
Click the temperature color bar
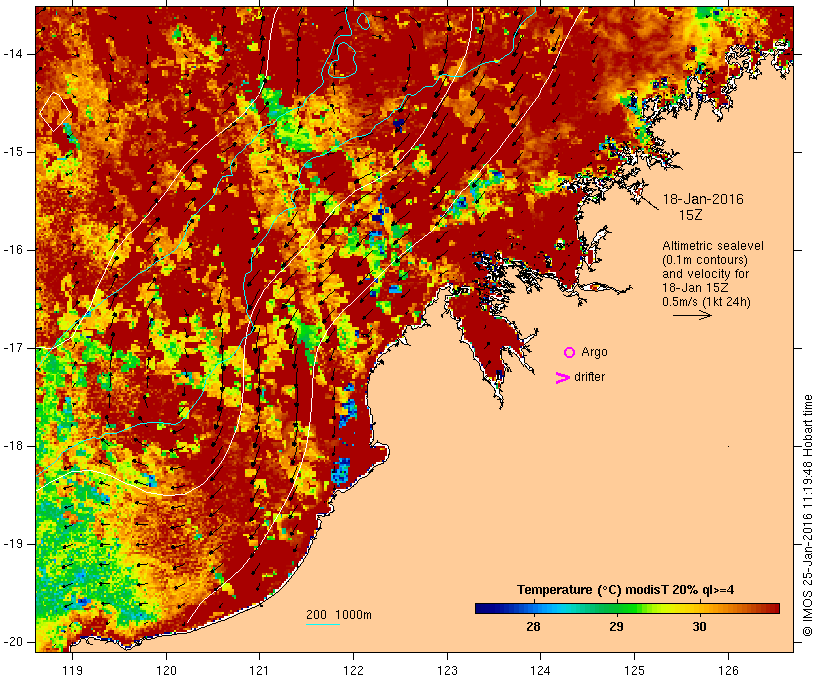[x=628, y=608]
